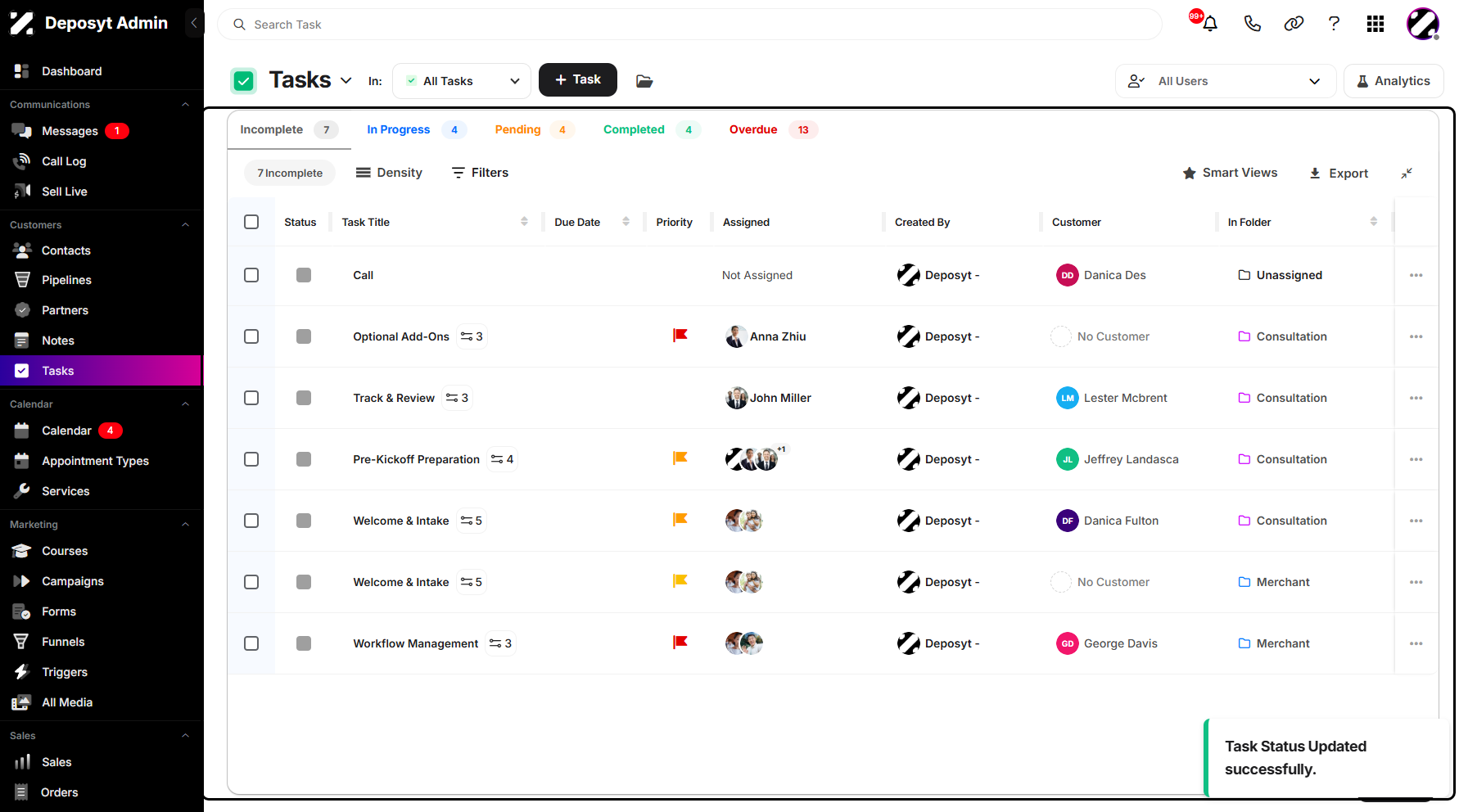The image size is (1459, 812).
Task: Switch to the Overdue tab
Action: click(773, 129)
